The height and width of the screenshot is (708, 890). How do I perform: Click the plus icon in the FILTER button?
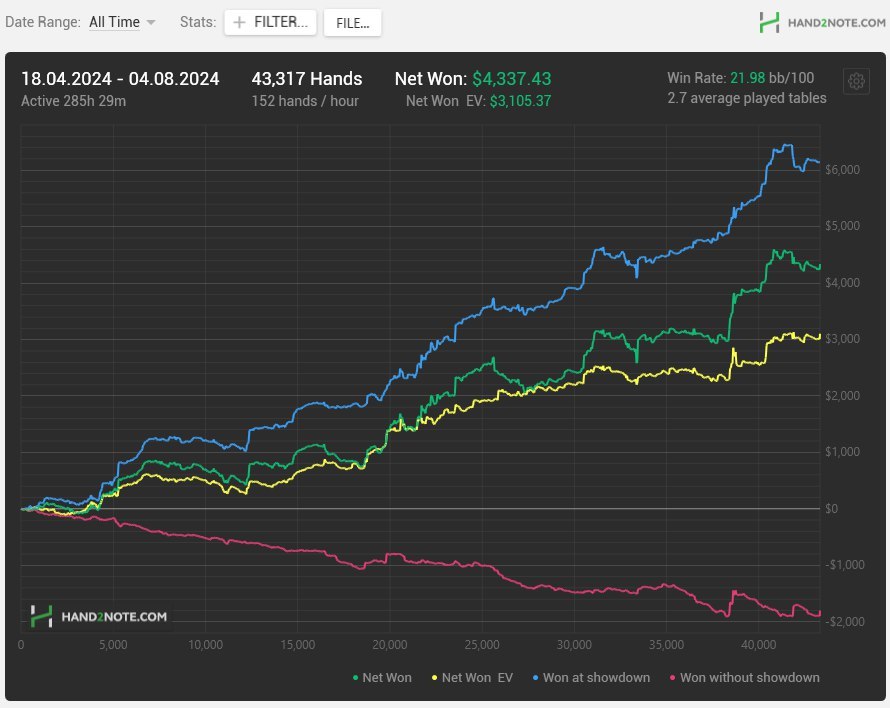[x=240, y=22]
